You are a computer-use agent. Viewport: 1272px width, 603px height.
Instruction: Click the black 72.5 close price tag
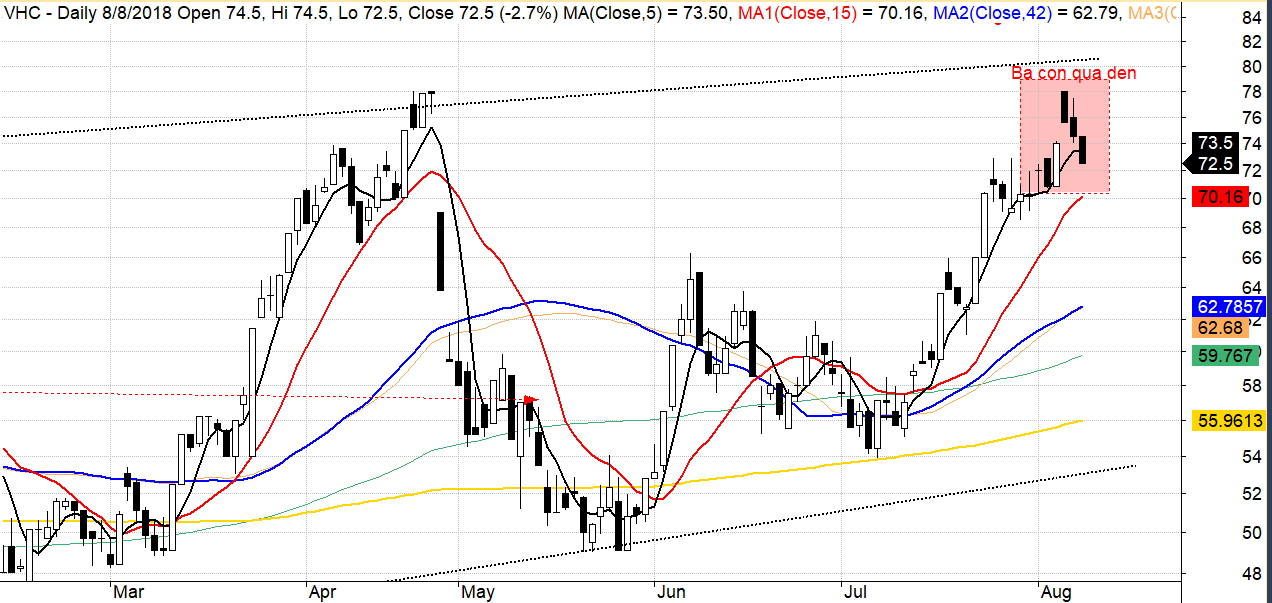[x=1214, y=163]
